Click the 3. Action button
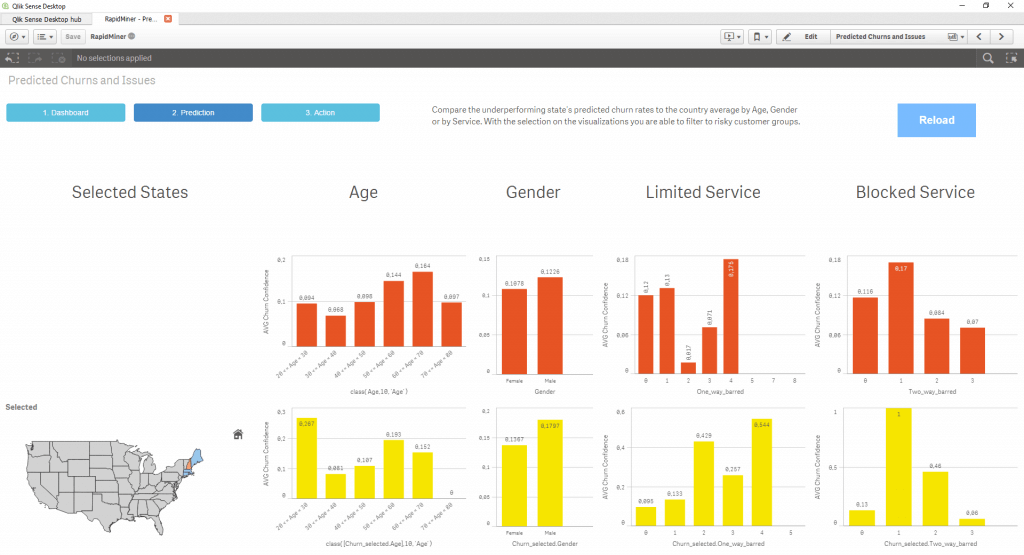Screen dimensions: 1024x555 coord(321,112)
